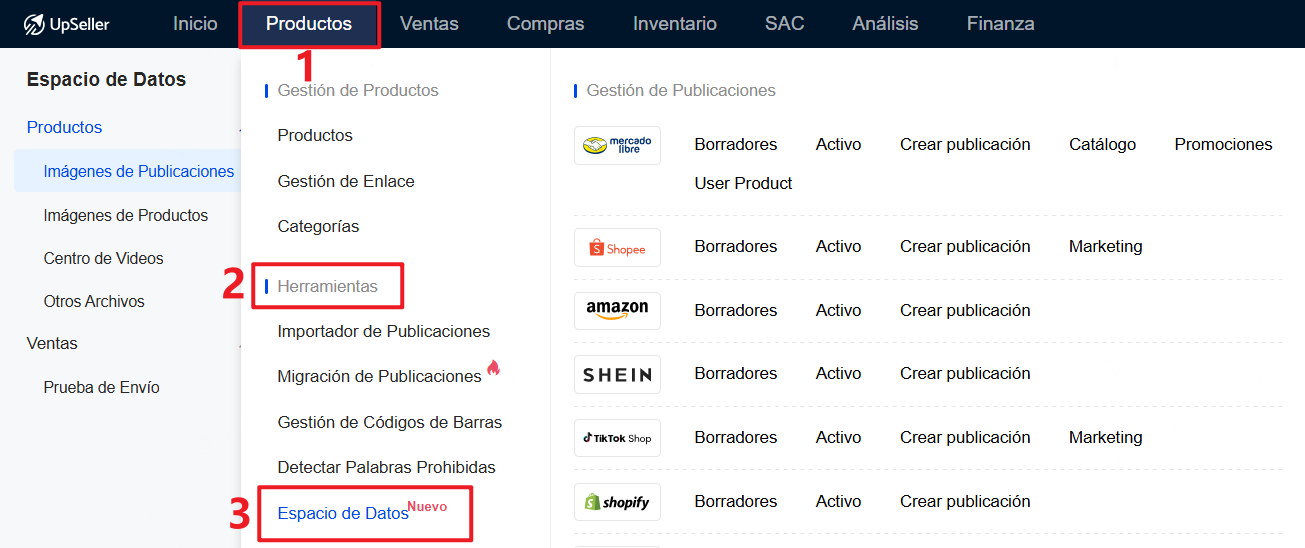Viewport: 1305px width, 548px height.
Task: Open Centro de Videos in sidebar
Action: [x=103, y=258]
